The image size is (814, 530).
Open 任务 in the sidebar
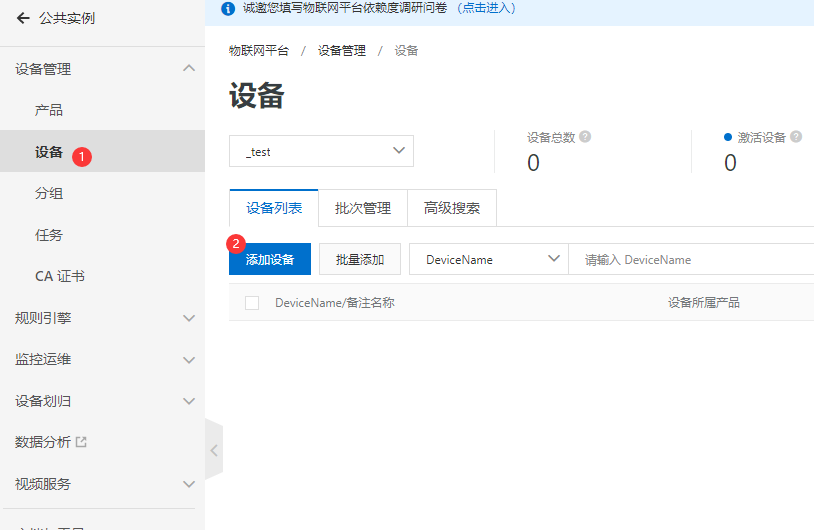(x=49, y=235)
